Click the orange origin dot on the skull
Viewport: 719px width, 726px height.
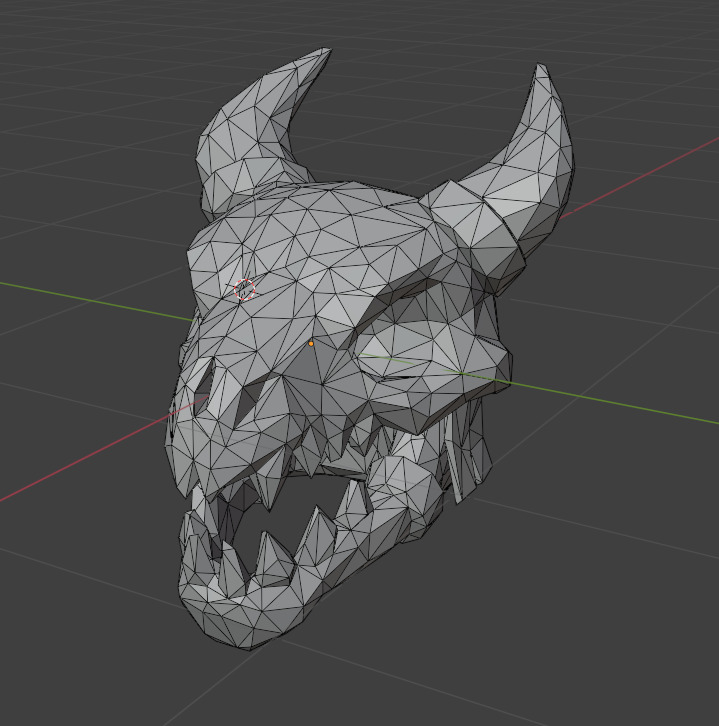(311, 344)
